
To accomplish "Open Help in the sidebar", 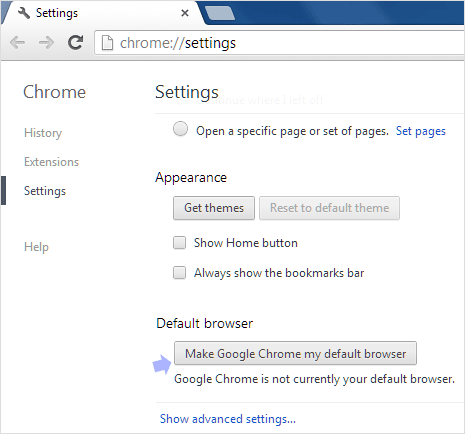I will point(36,247).
